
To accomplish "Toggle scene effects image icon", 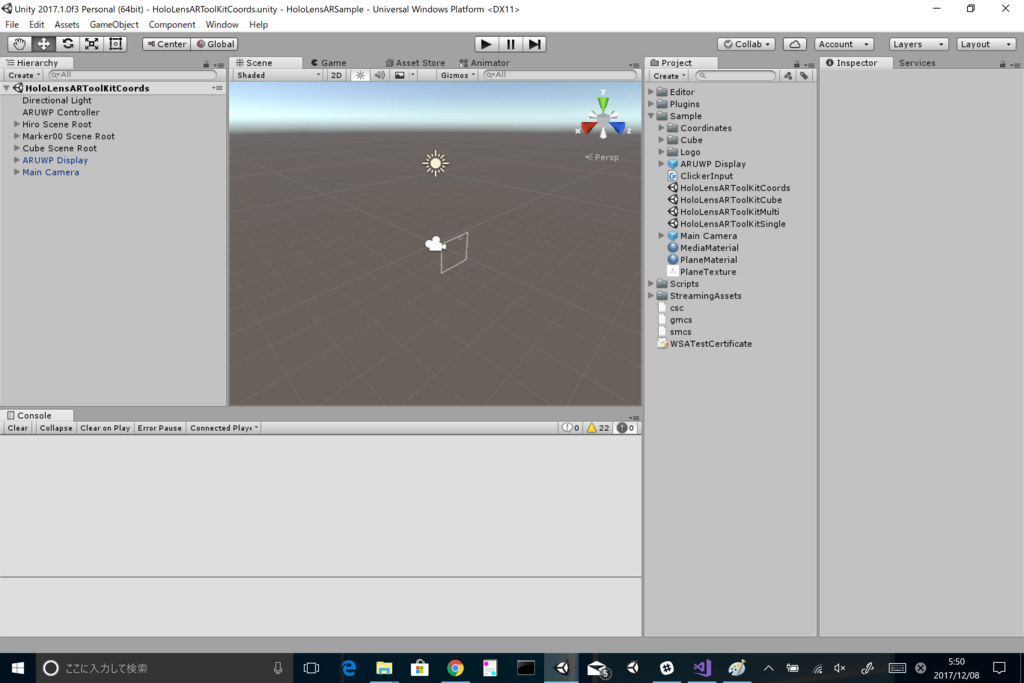I will point(399,75).
